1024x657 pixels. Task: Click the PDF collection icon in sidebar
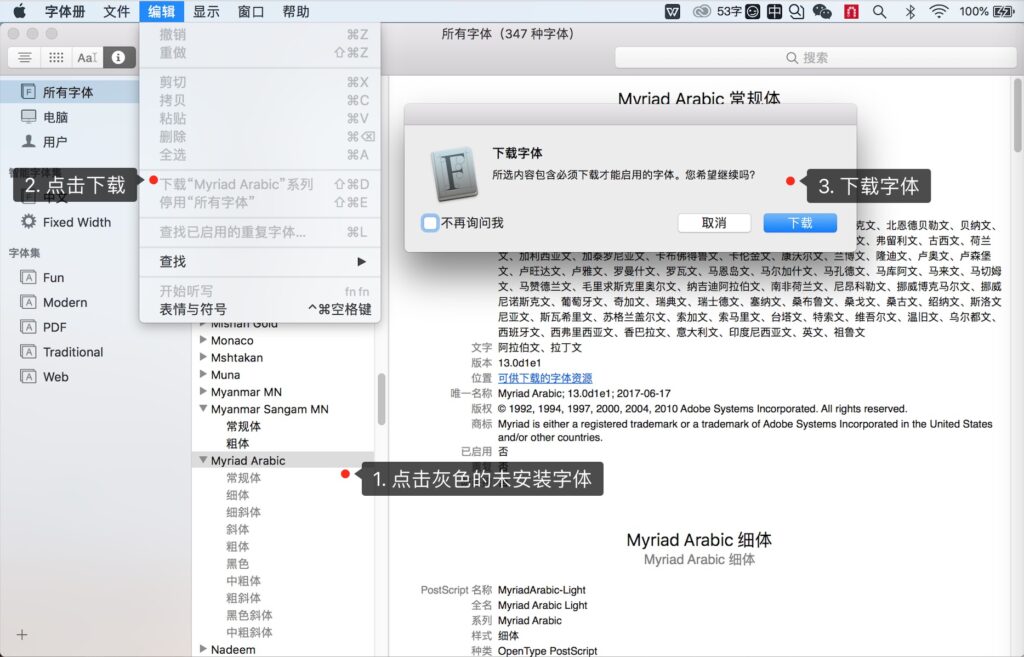(29, 327)
